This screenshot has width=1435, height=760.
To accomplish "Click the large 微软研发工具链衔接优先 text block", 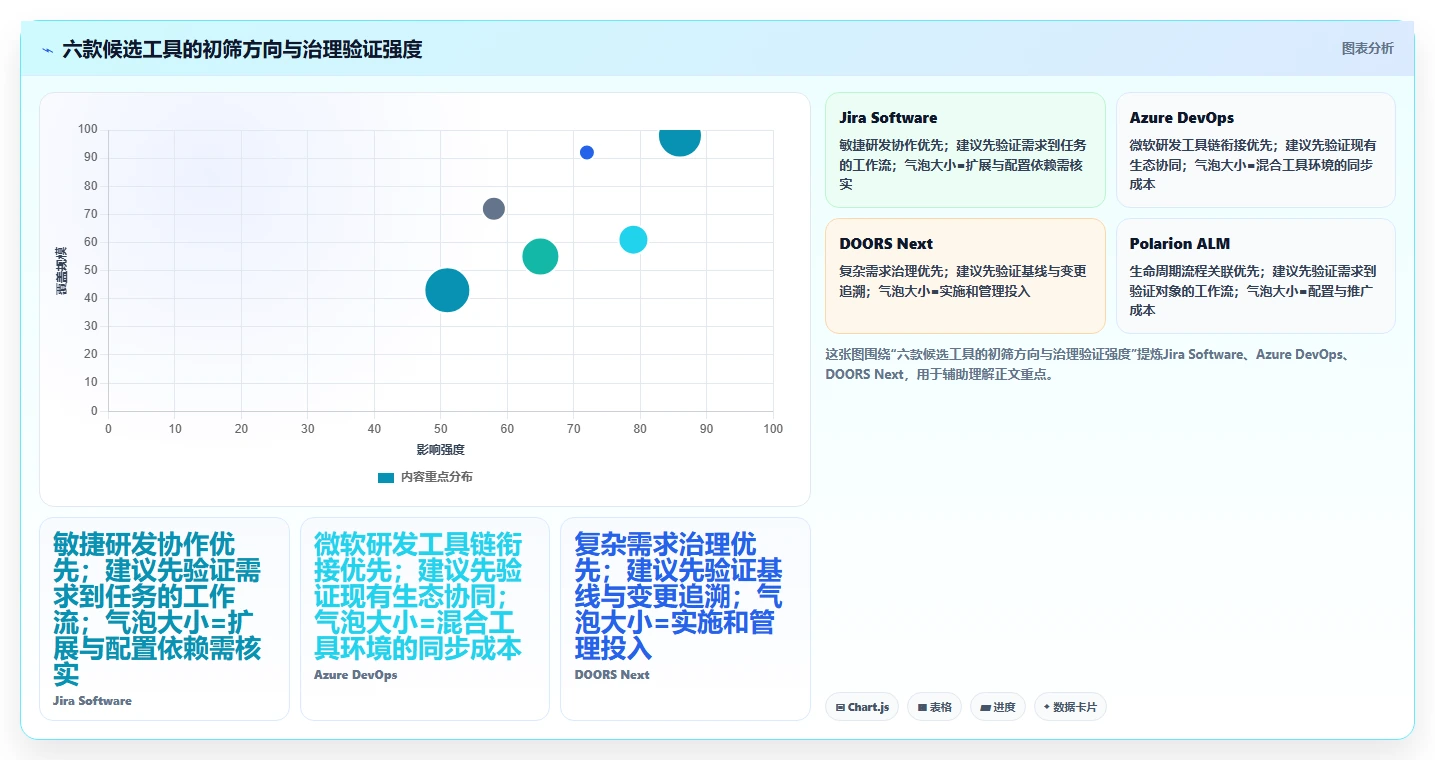I will [419, 596].
